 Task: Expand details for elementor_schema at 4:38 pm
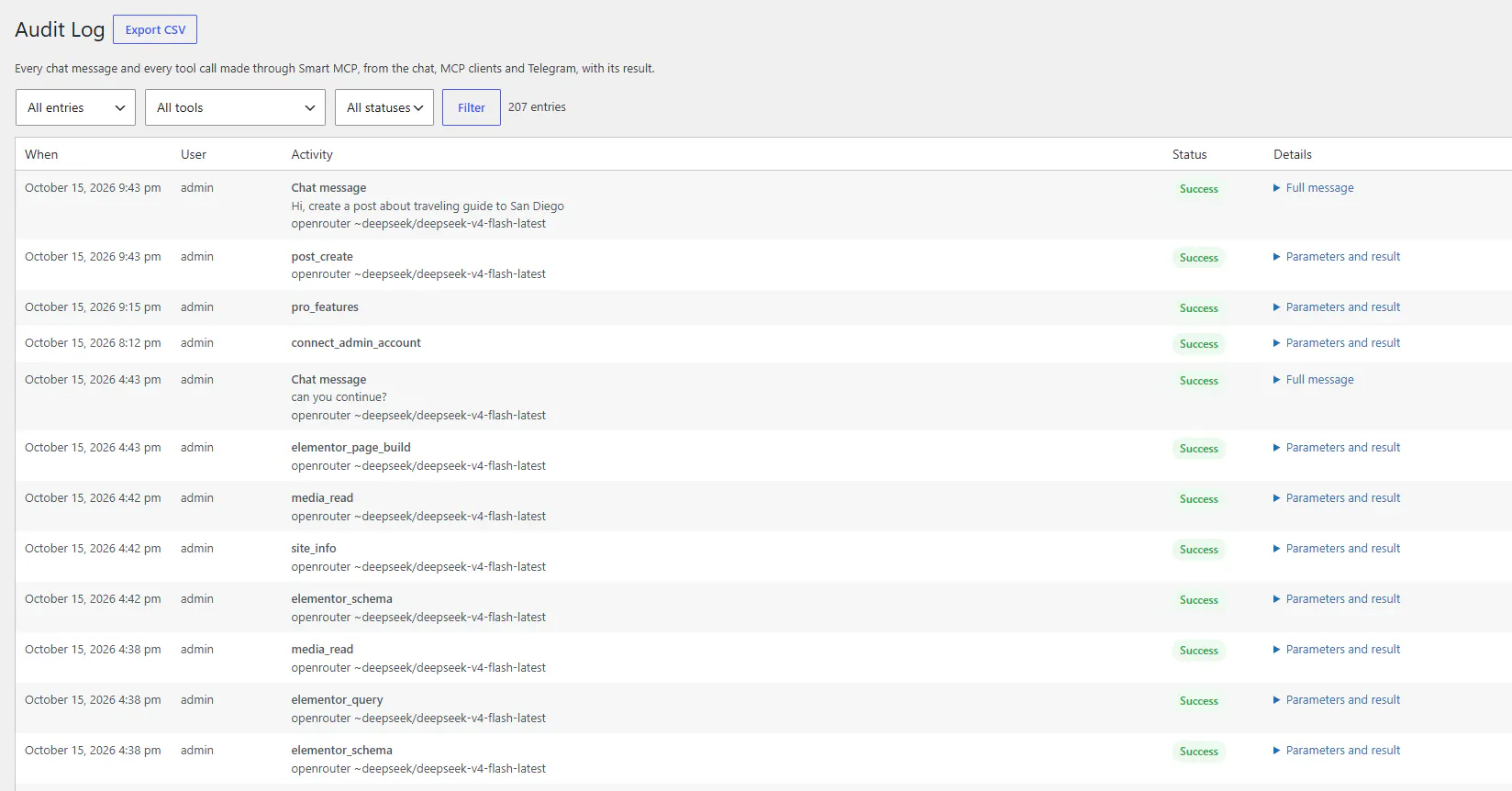1337,751
